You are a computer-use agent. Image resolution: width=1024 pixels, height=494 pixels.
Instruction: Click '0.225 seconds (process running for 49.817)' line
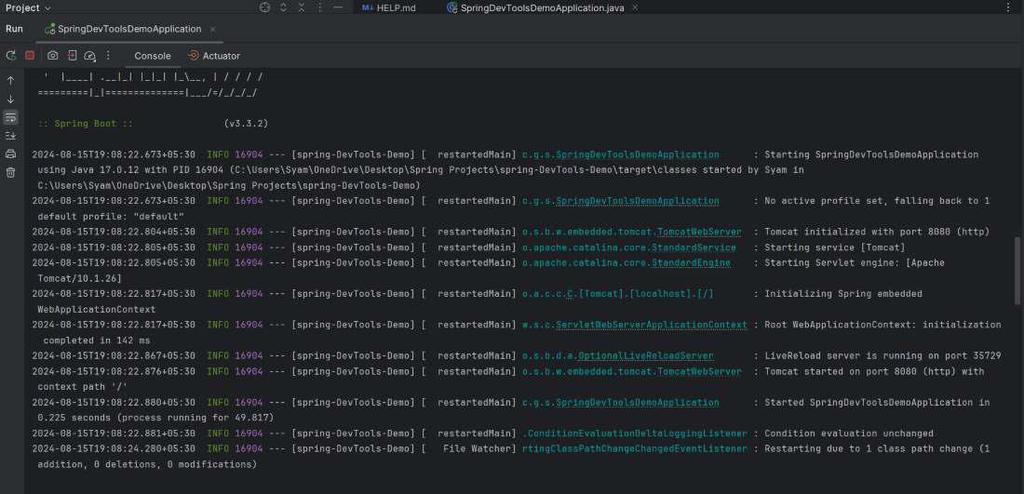pos(156,418)
